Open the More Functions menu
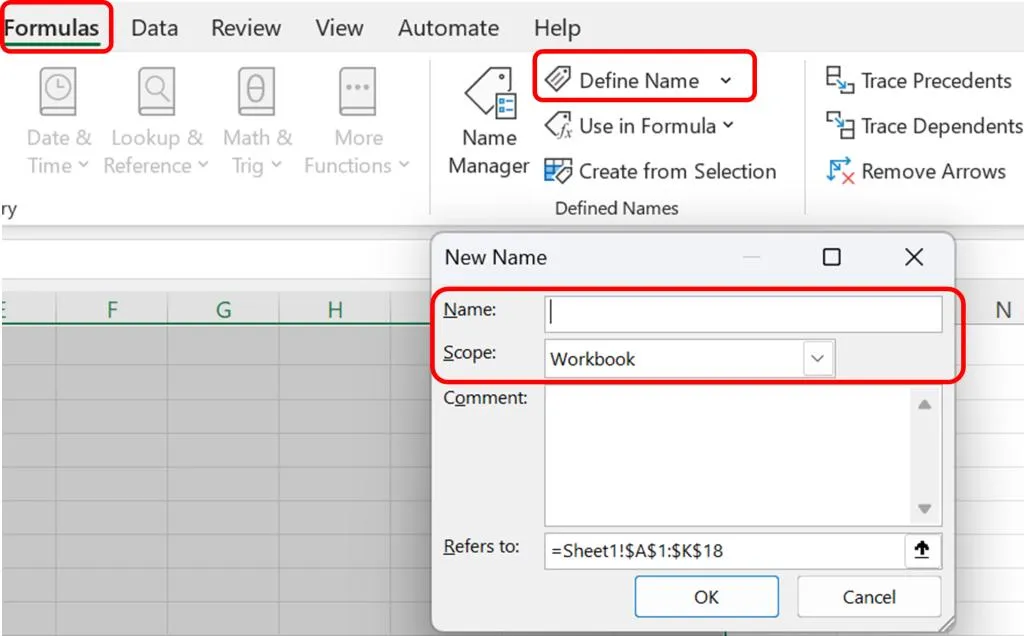This screenshot has width=1024, height=636. coord(357,122)
